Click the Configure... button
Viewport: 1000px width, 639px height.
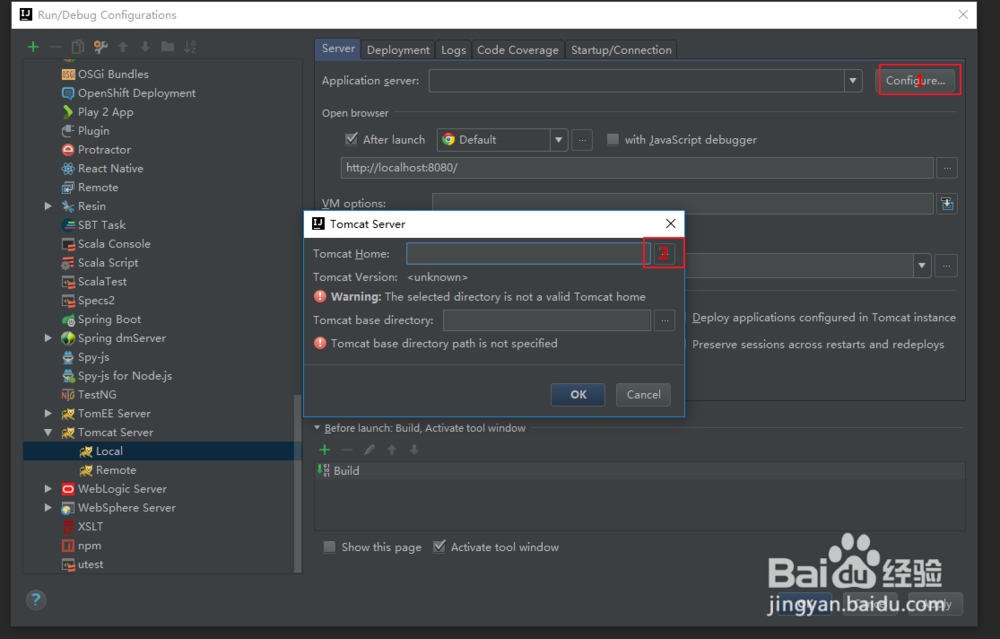coord(915,80)
